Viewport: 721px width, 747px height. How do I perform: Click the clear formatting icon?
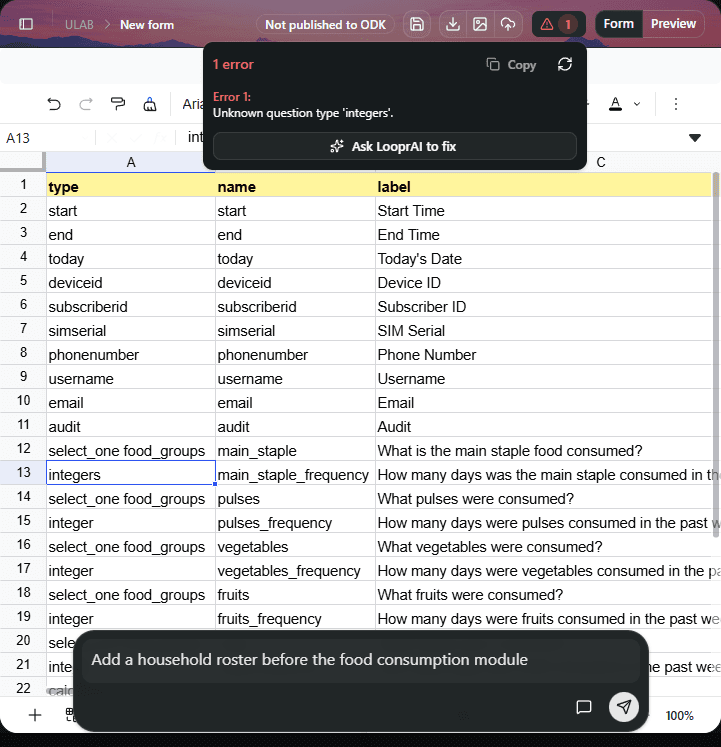150,104
